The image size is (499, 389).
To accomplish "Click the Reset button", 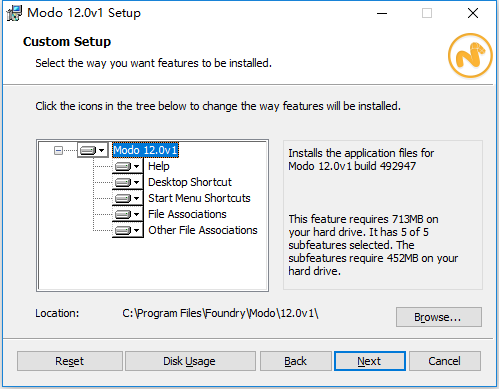I will 70,361.
